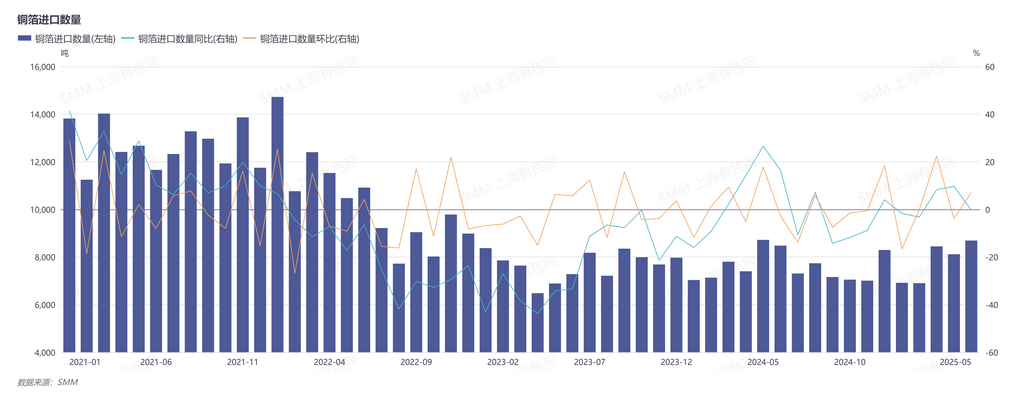This screenshot has width=1024, height=399.
Task: Click the 2021-01 bar
Action: [x=69, y=235]
